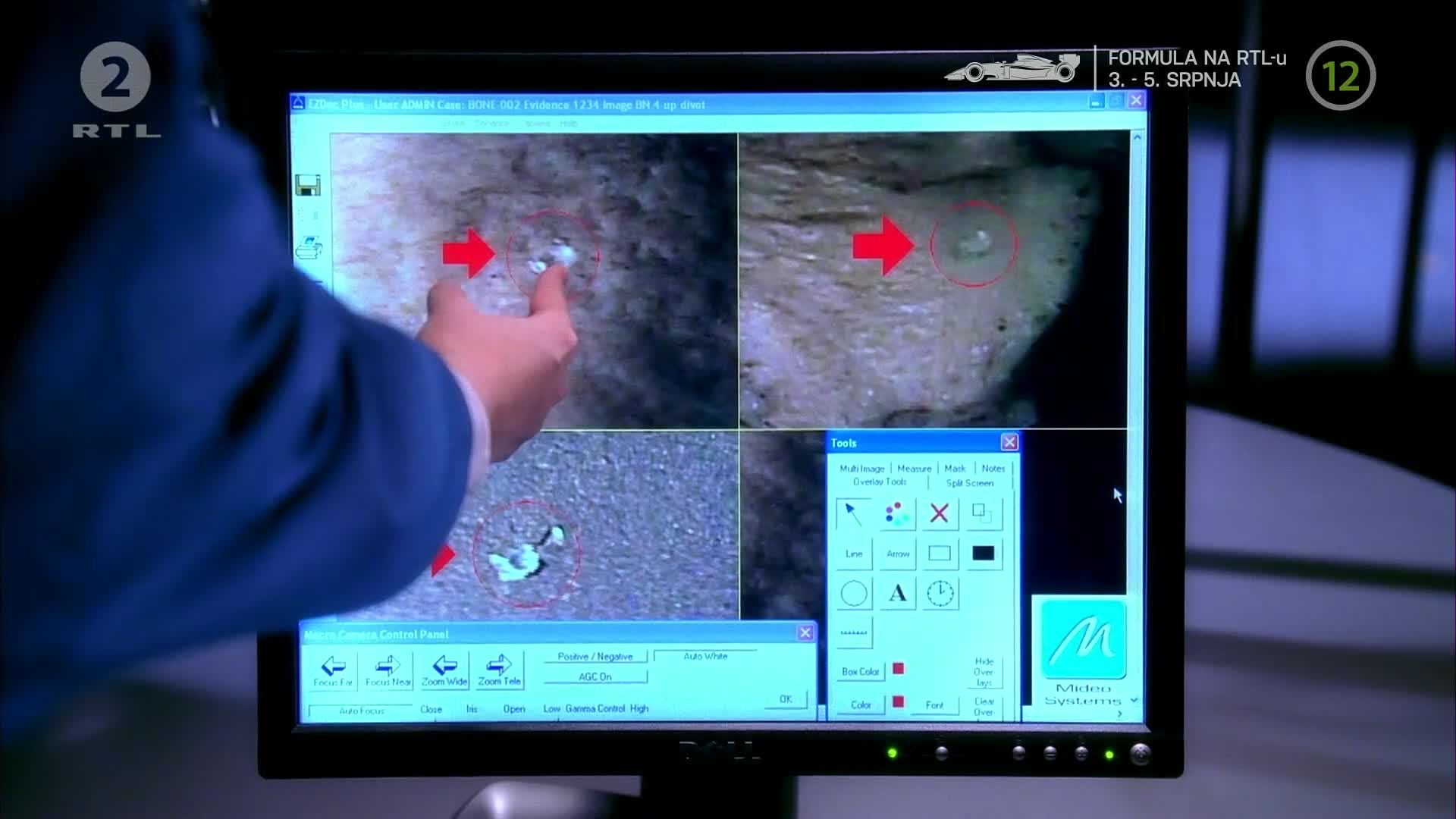
Task: Click the Zoom Tele button
Action: 499,670
